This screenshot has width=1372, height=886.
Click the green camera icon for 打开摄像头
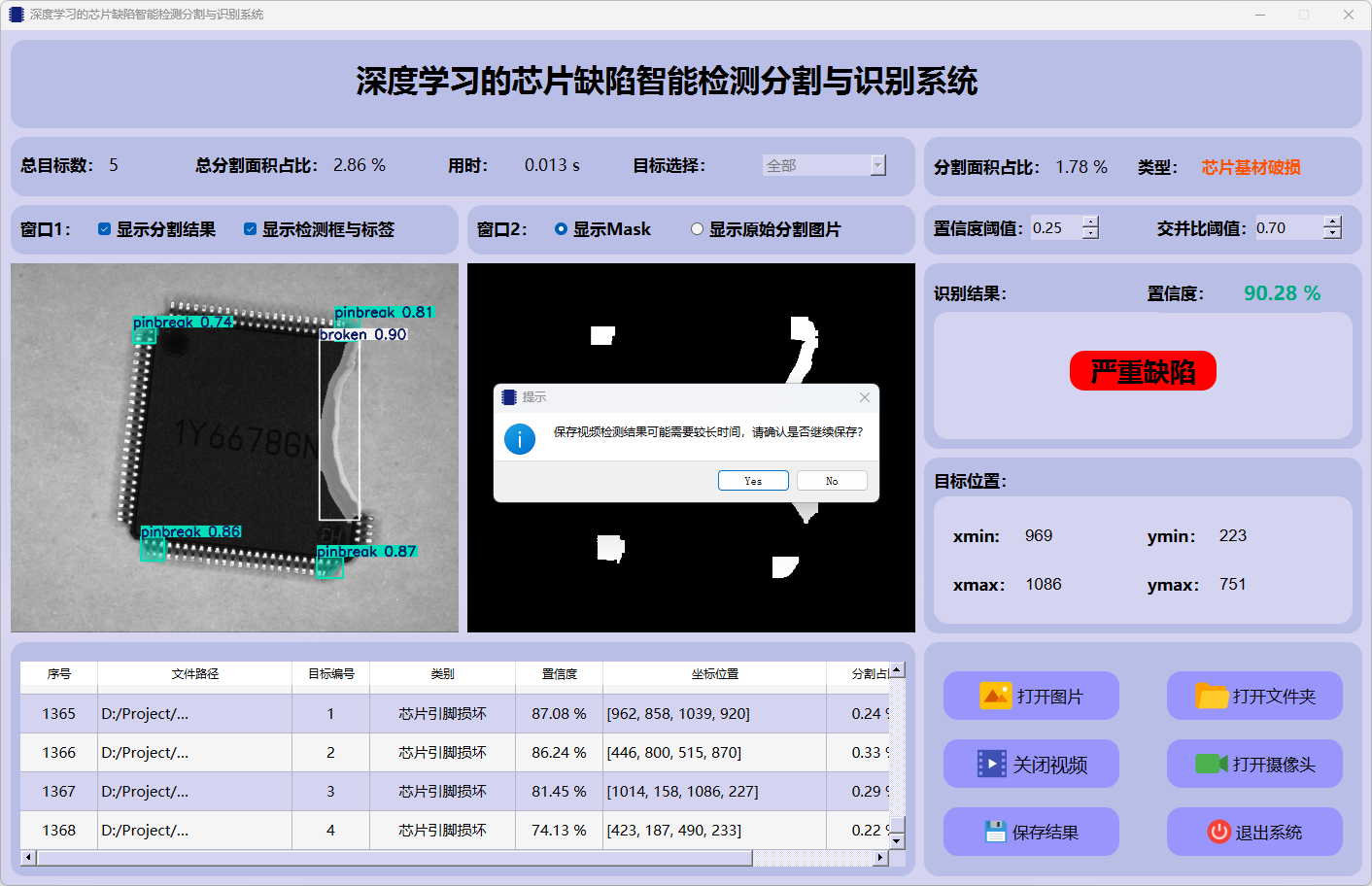tap(1211, 764)
